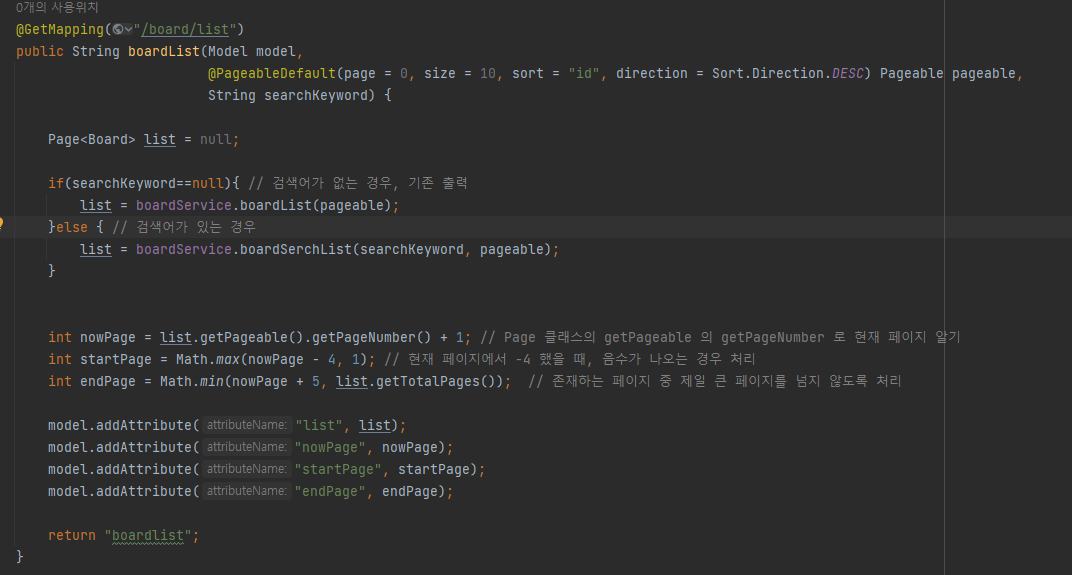
Task: Click the Pageable pageable parameter
Action: click(948, 73)
